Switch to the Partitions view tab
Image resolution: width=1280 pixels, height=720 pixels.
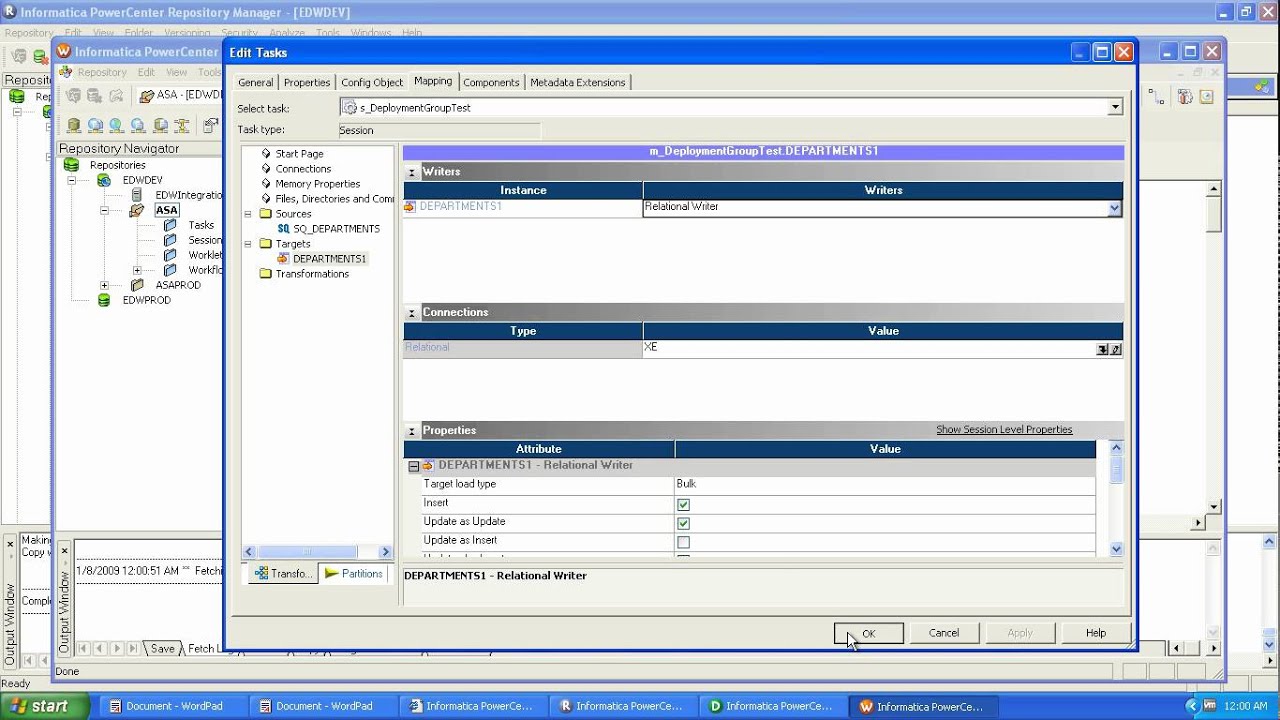click(x=353, y=574)
